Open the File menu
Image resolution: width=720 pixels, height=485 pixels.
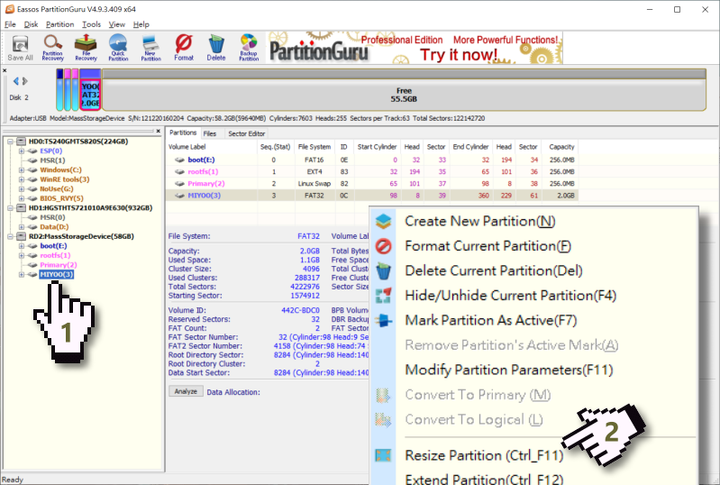[x=10, y=24]
